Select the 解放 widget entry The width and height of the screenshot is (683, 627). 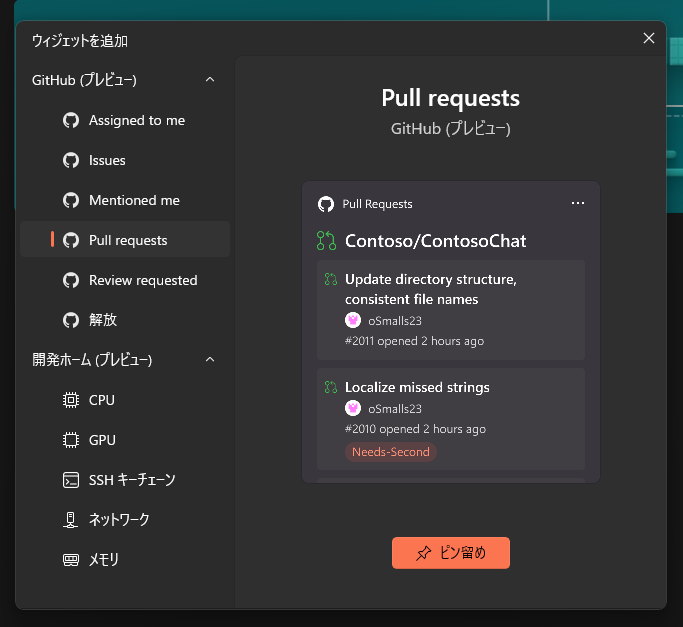click(125, 320)
